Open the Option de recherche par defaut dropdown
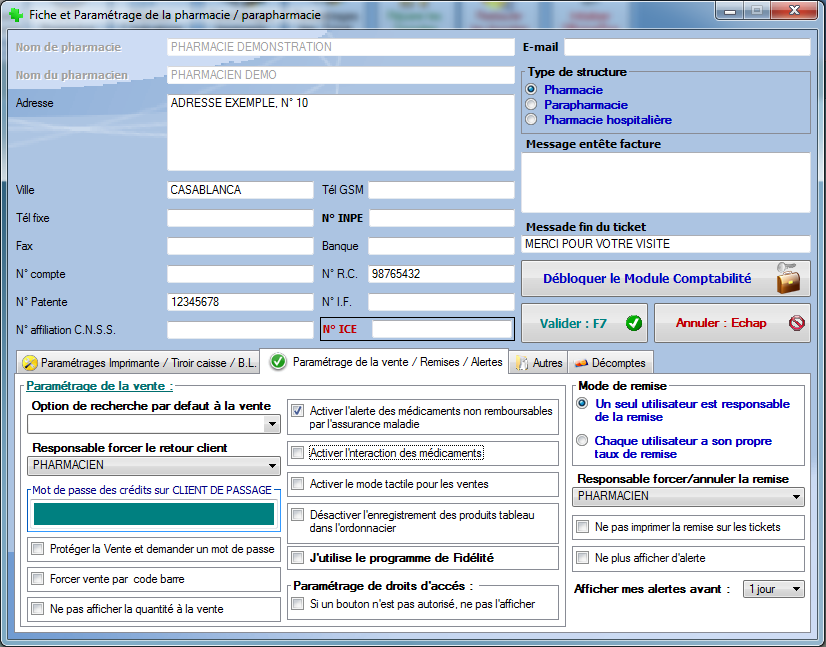The height and width of the screenshot is (647, 826). [x=271, y=425]
